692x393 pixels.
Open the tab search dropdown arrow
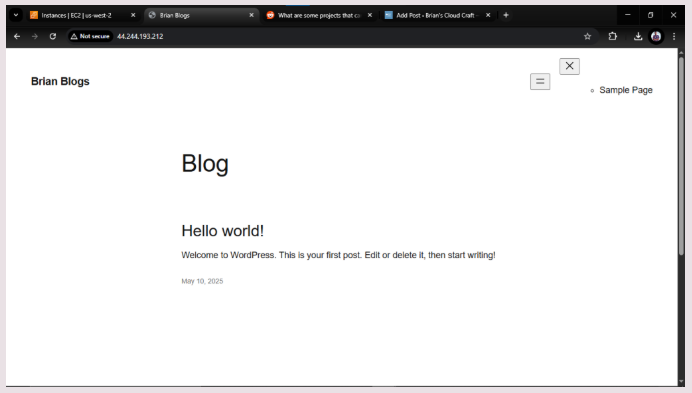(15, 15)
